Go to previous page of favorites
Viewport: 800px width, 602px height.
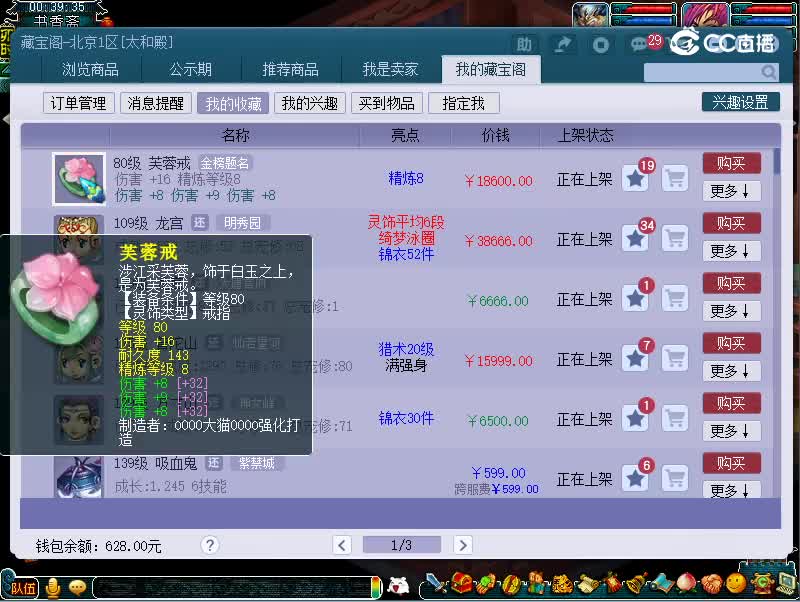tap(342, 545)
